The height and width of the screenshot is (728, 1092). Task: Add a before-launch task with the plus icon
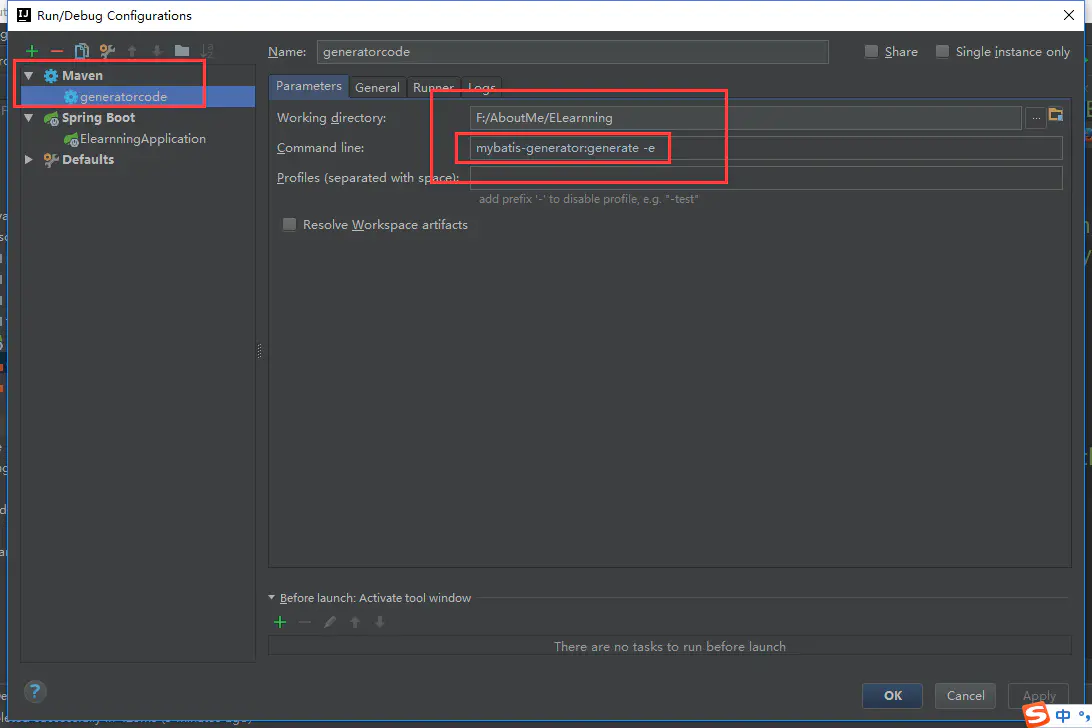tap(280, 622)
